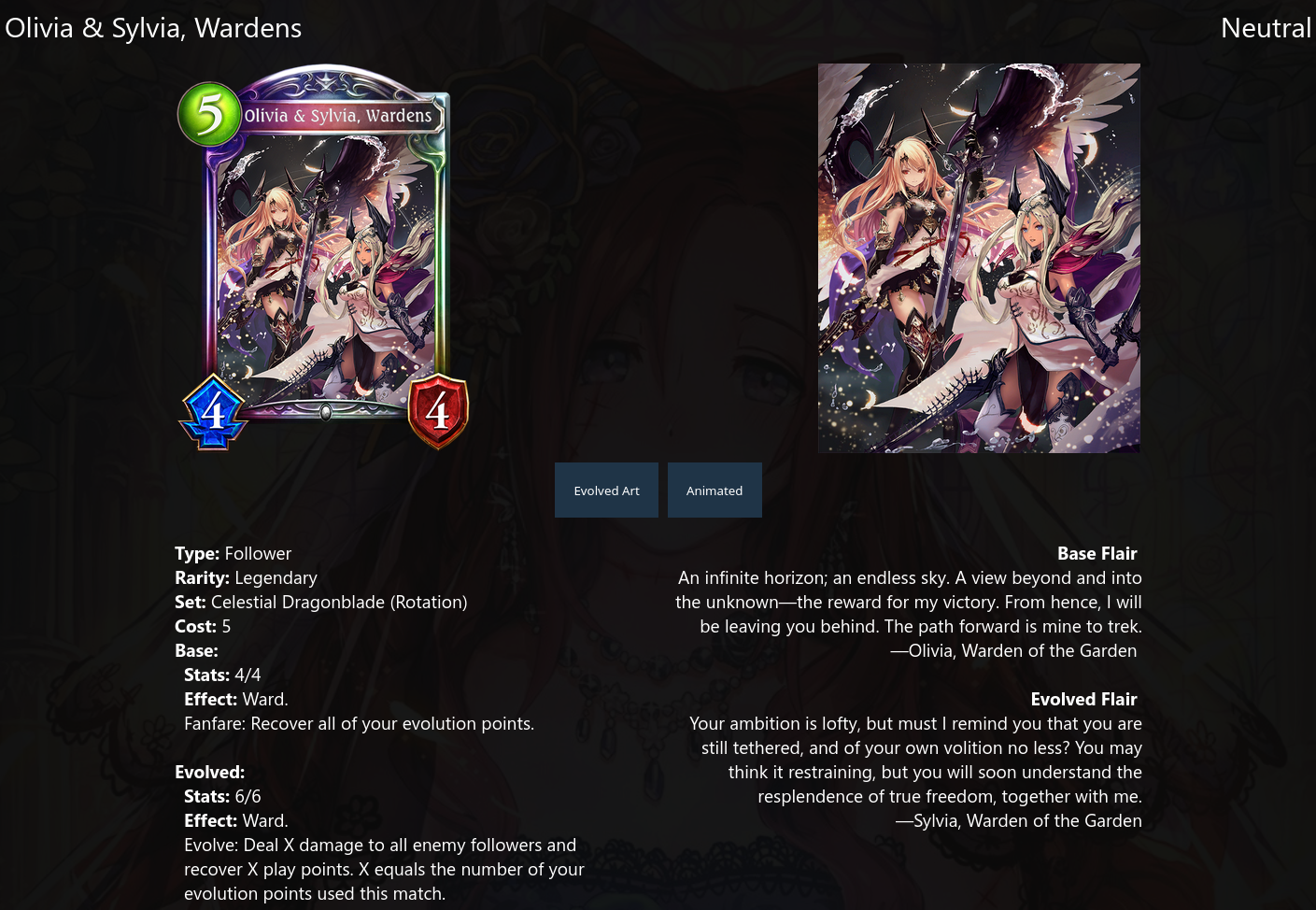Click the Rarity: Legendary text

[246, 578]
